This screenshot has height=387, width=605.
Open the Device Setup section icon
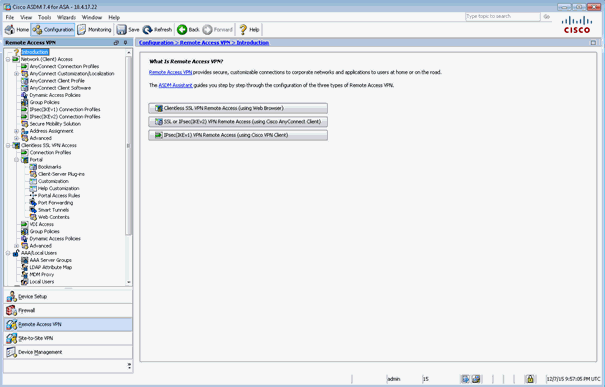[x=11, y=297]
